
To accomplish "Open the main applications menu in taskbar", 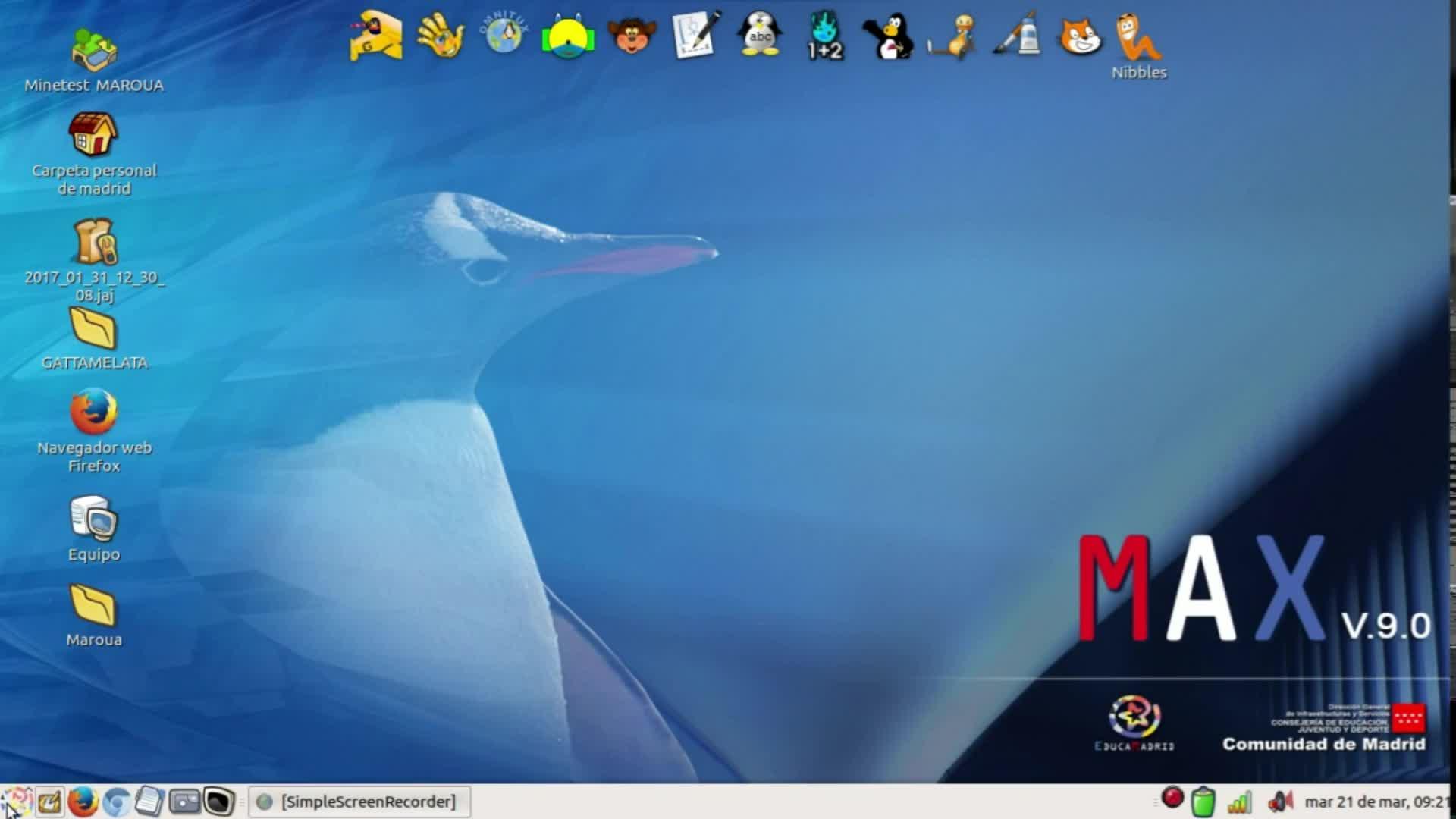I will tap(15, 802).
